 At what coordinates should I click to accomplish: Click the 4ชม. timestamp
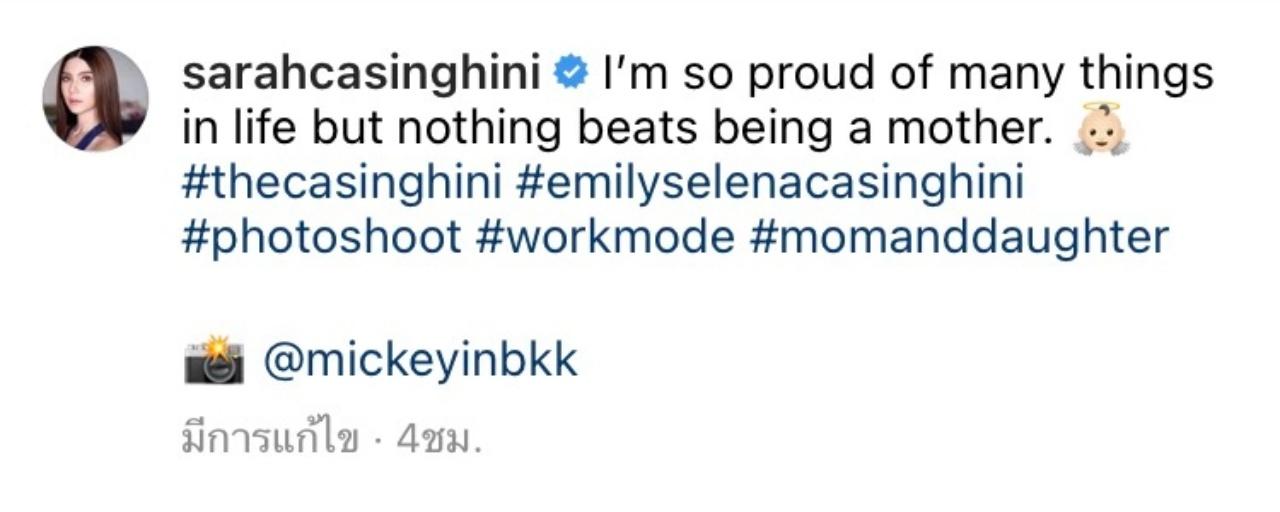[439, 440]
